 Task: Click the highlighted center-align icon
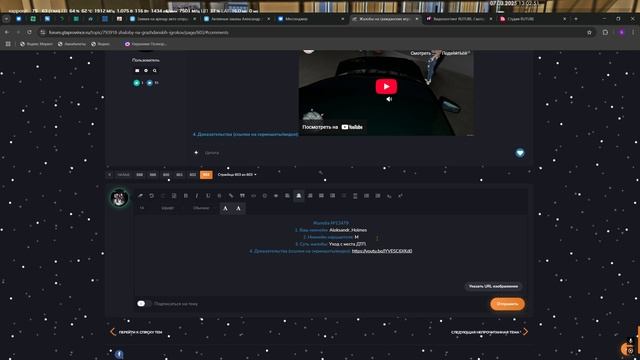click(298, 196)
